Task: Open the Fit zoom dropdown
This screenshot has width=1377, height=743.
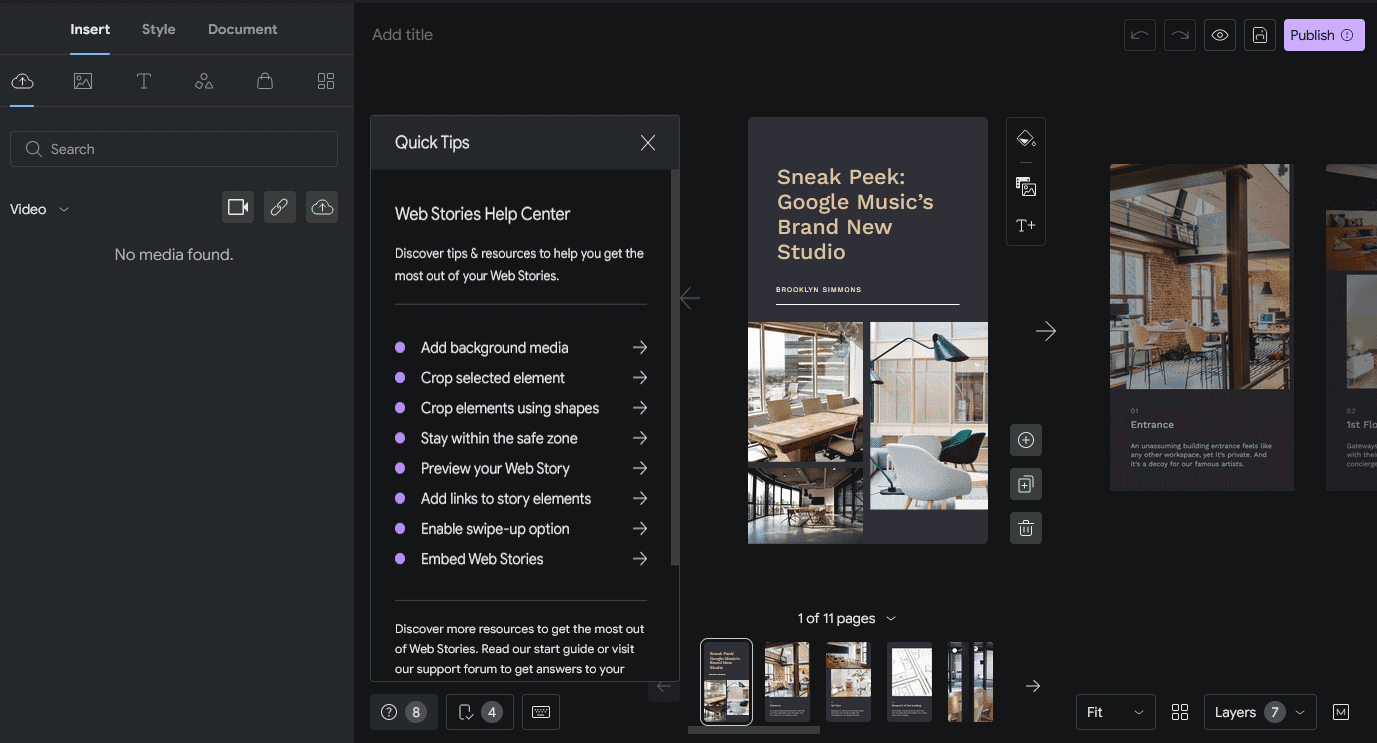Action: [x=1116, y=712]
